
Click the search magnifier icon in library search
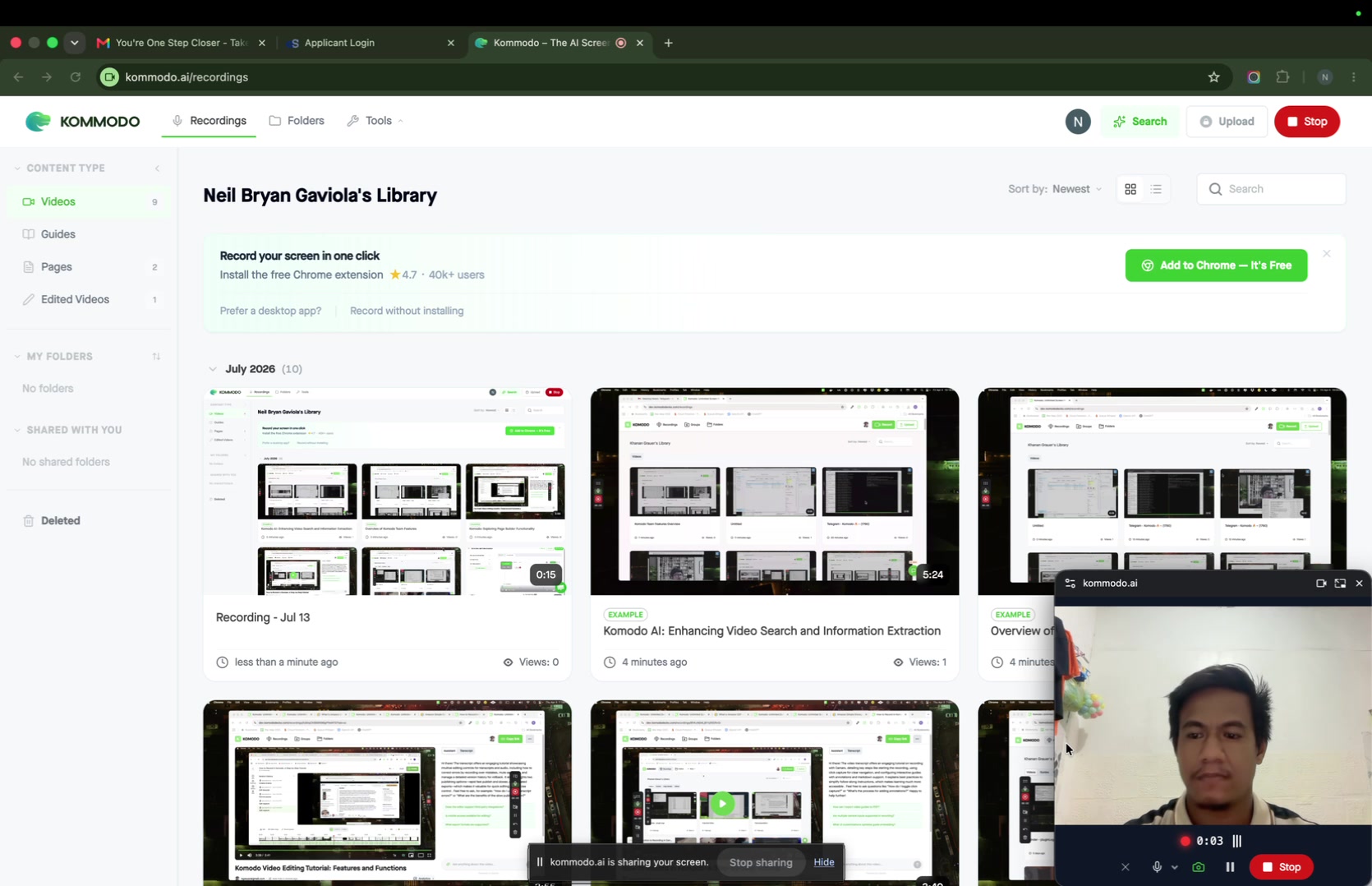coord(1215,189)
